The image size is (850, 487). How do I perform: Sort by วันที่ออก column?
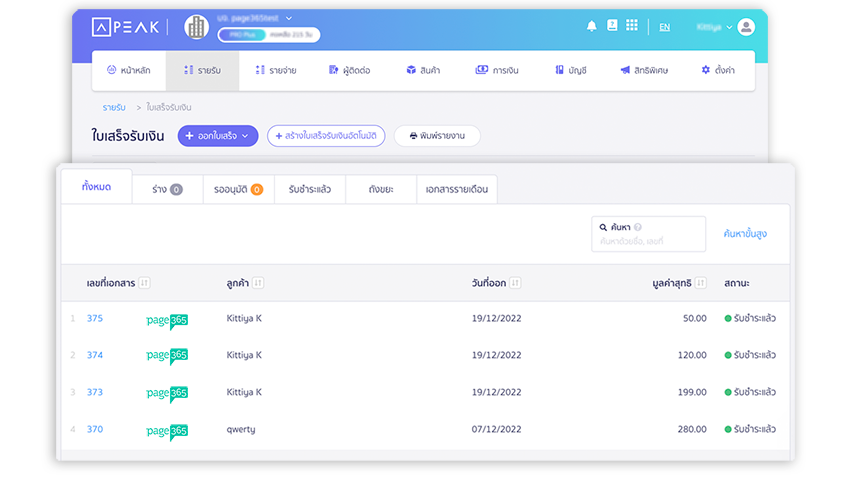[x=515, y=283]
